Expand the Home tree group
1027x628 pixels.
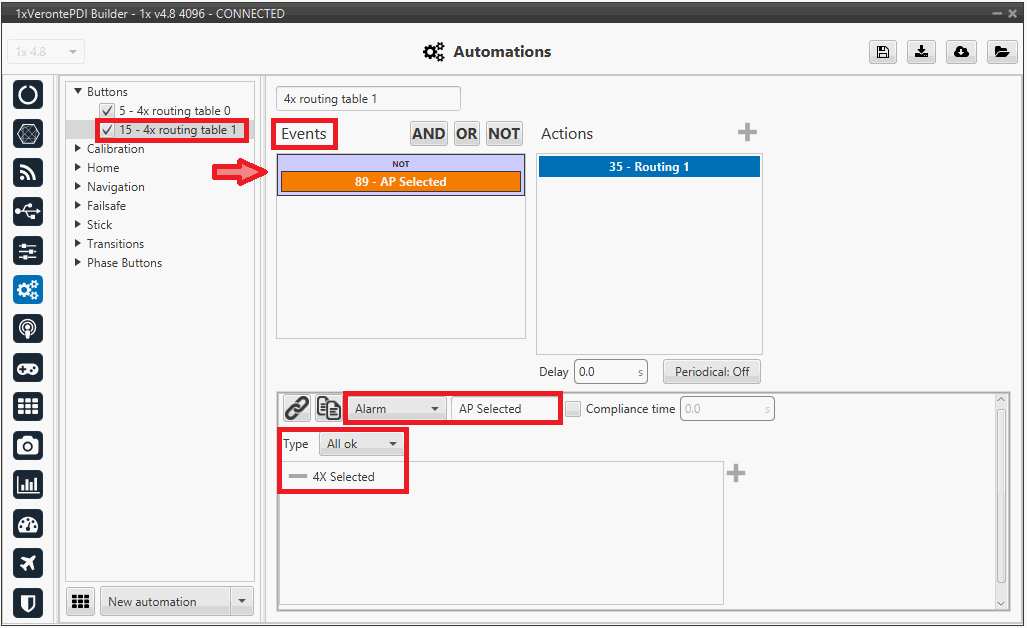pos(78,167)
